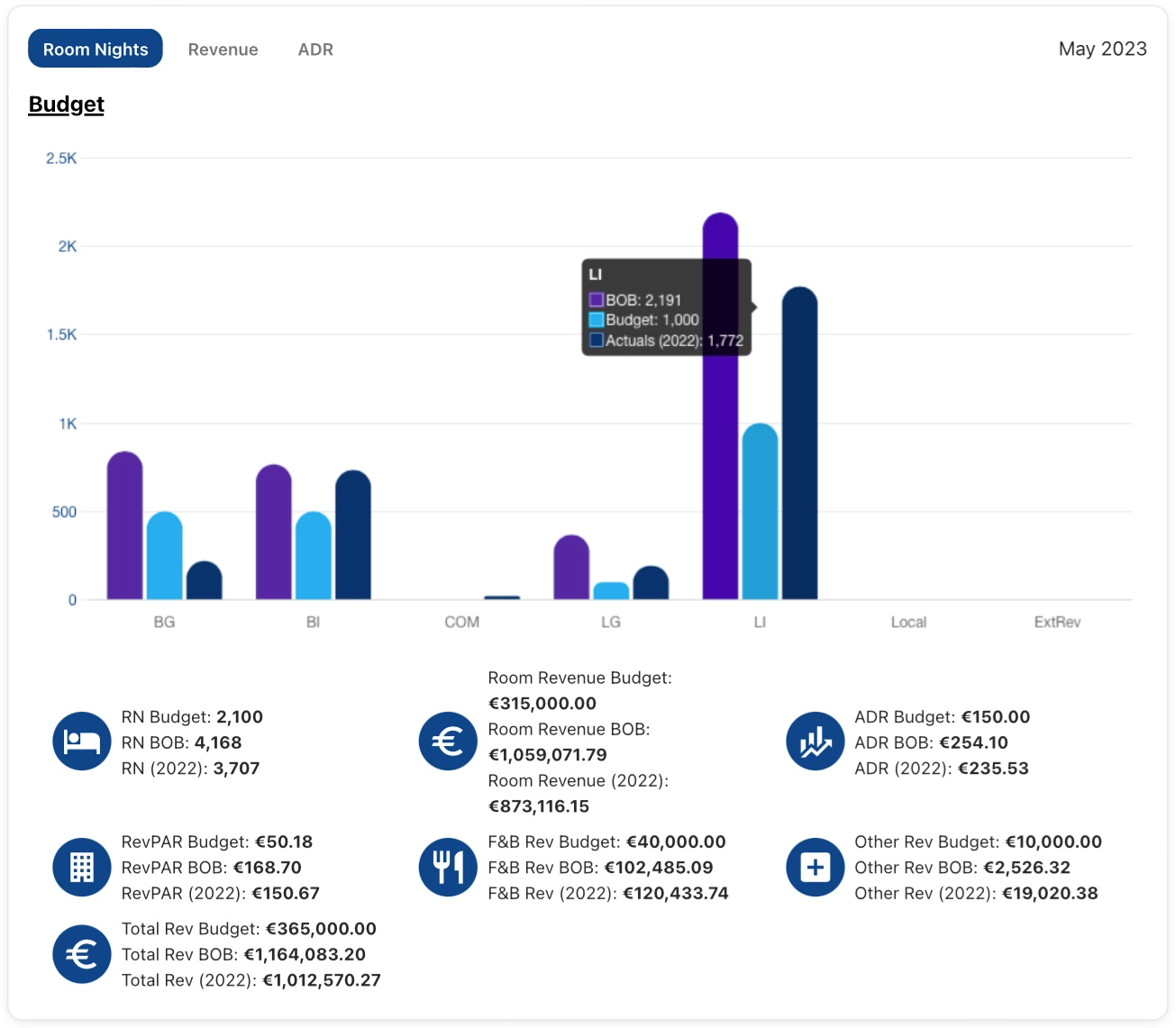Image resolution: width=1176 pixels, height=1028 pixels.
Task: Click the May 2023 date label
Action: (x=1102, y=49)
